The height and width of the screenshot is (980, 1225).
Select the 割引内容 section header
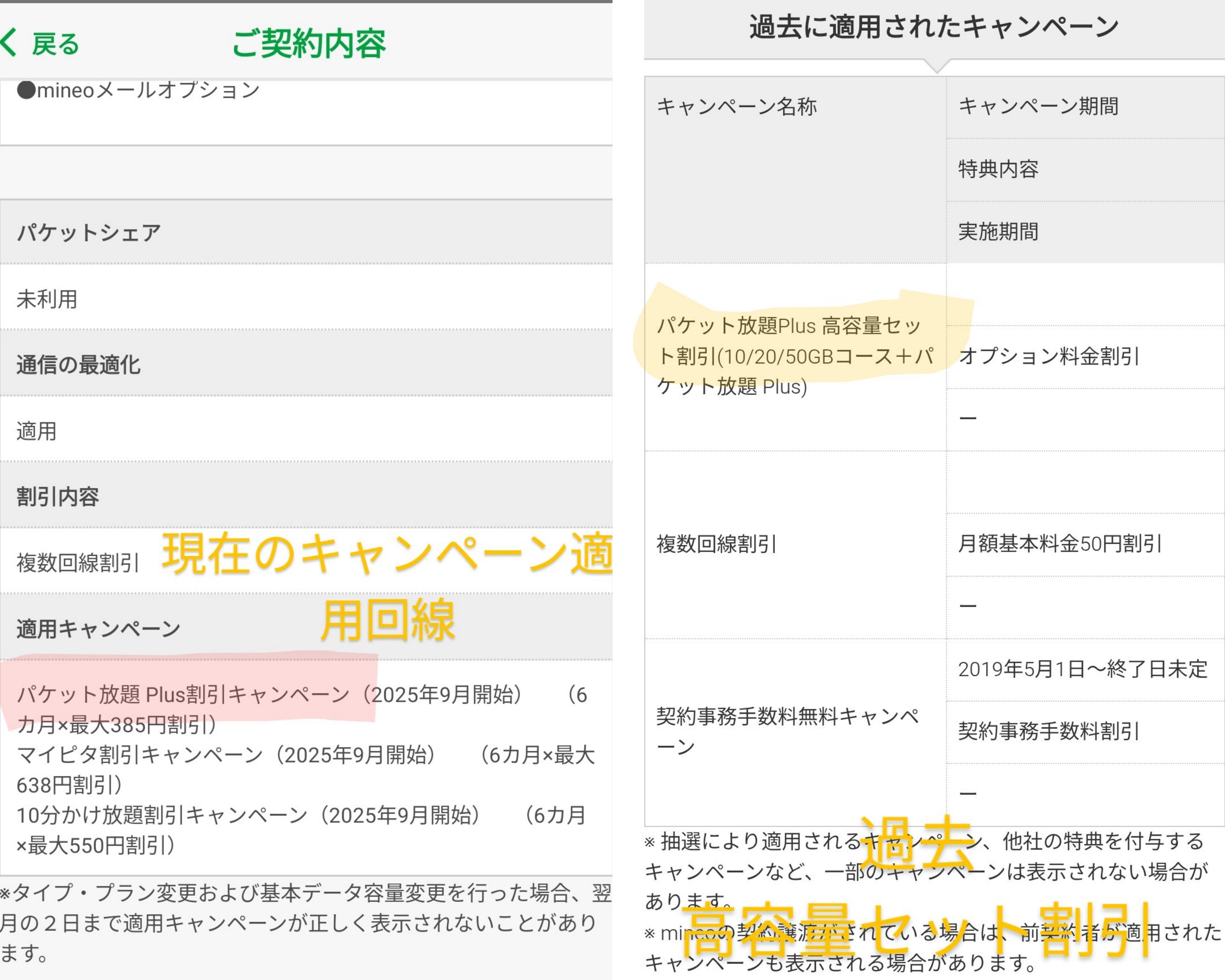(x=57, y=497)
